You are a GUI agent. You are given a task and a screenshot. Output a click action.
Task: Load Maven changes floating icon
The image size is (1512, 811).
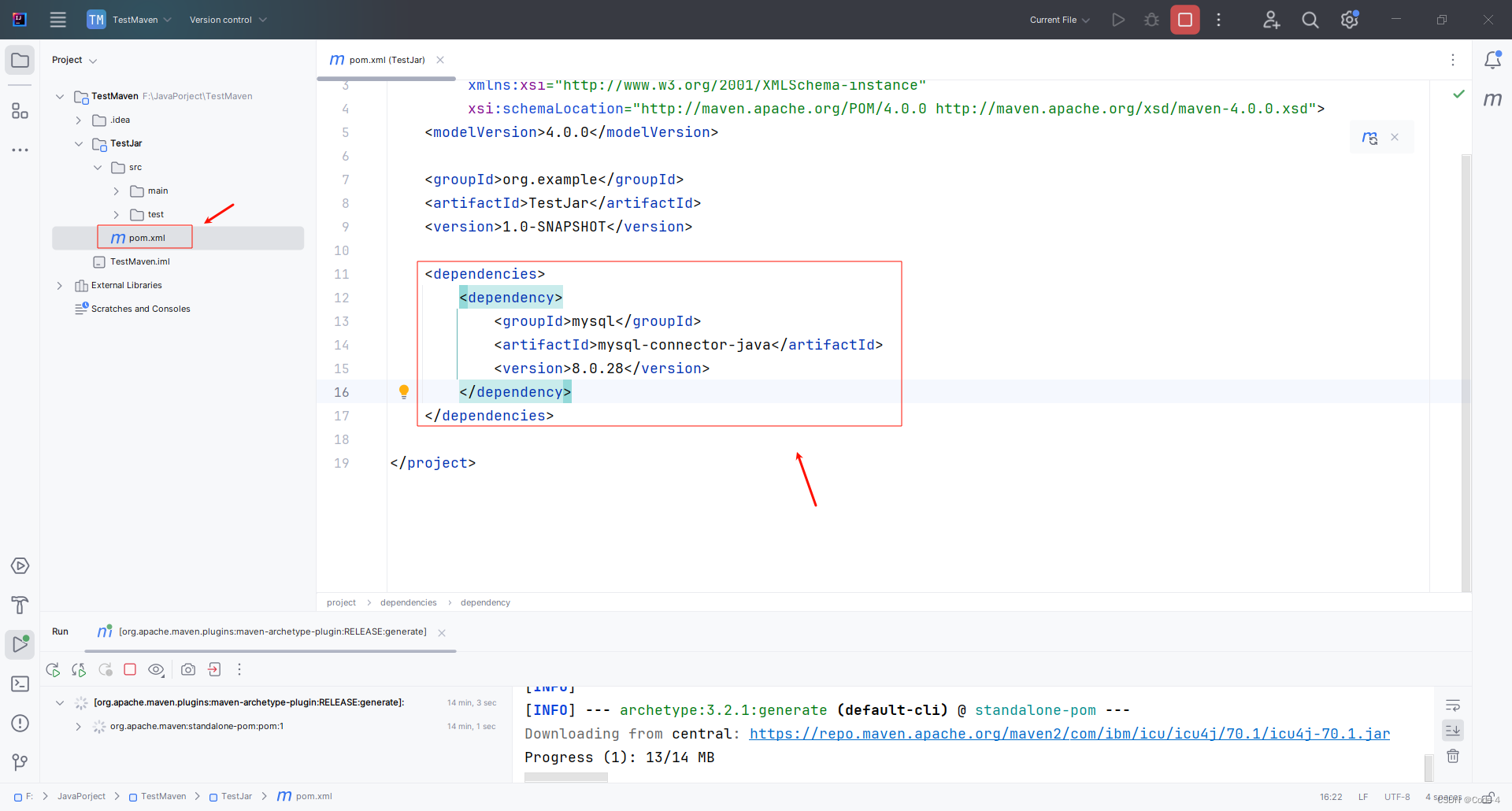(x=1370, y=138)
